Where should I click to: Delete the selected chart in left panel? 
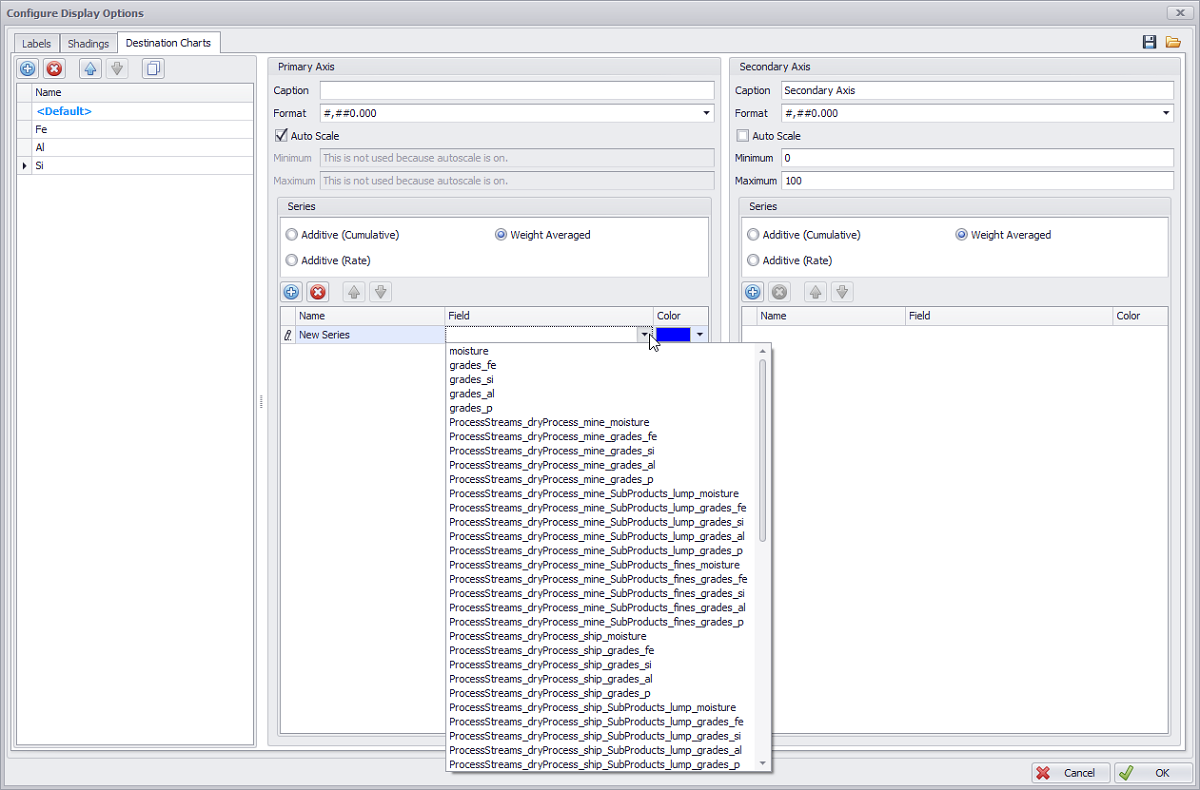coord(54,69)
